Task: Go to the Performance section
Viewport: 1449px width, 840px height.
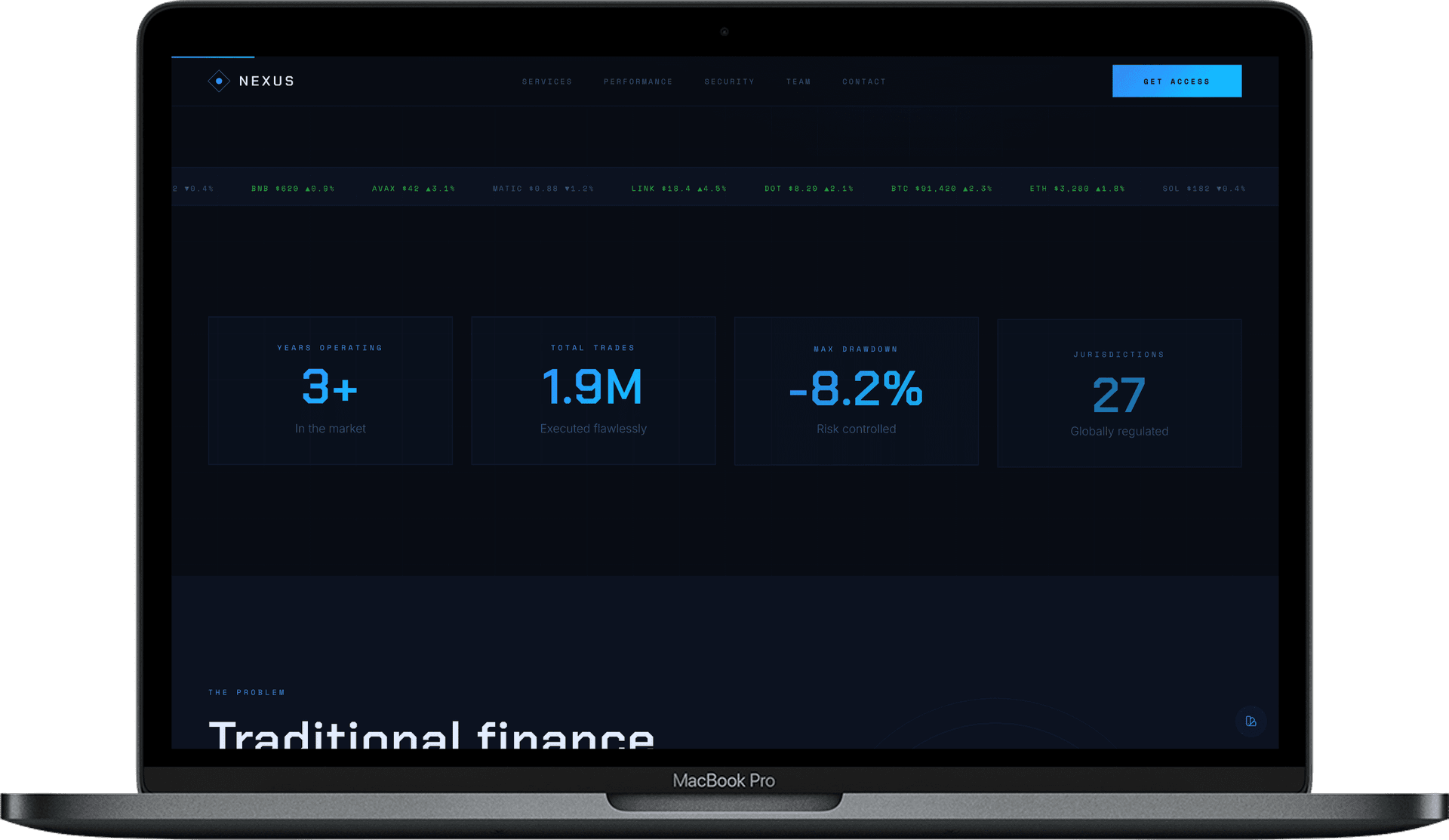Action: pos(638,82)
